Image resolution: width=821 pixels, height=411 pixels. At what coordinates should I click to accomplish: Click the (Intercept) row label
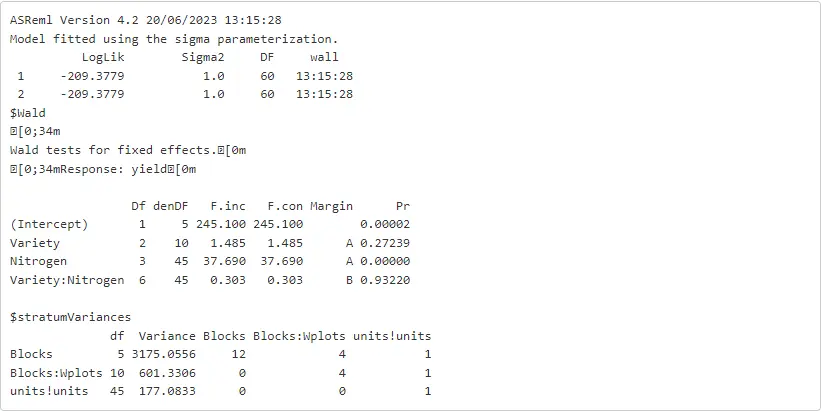49,224
